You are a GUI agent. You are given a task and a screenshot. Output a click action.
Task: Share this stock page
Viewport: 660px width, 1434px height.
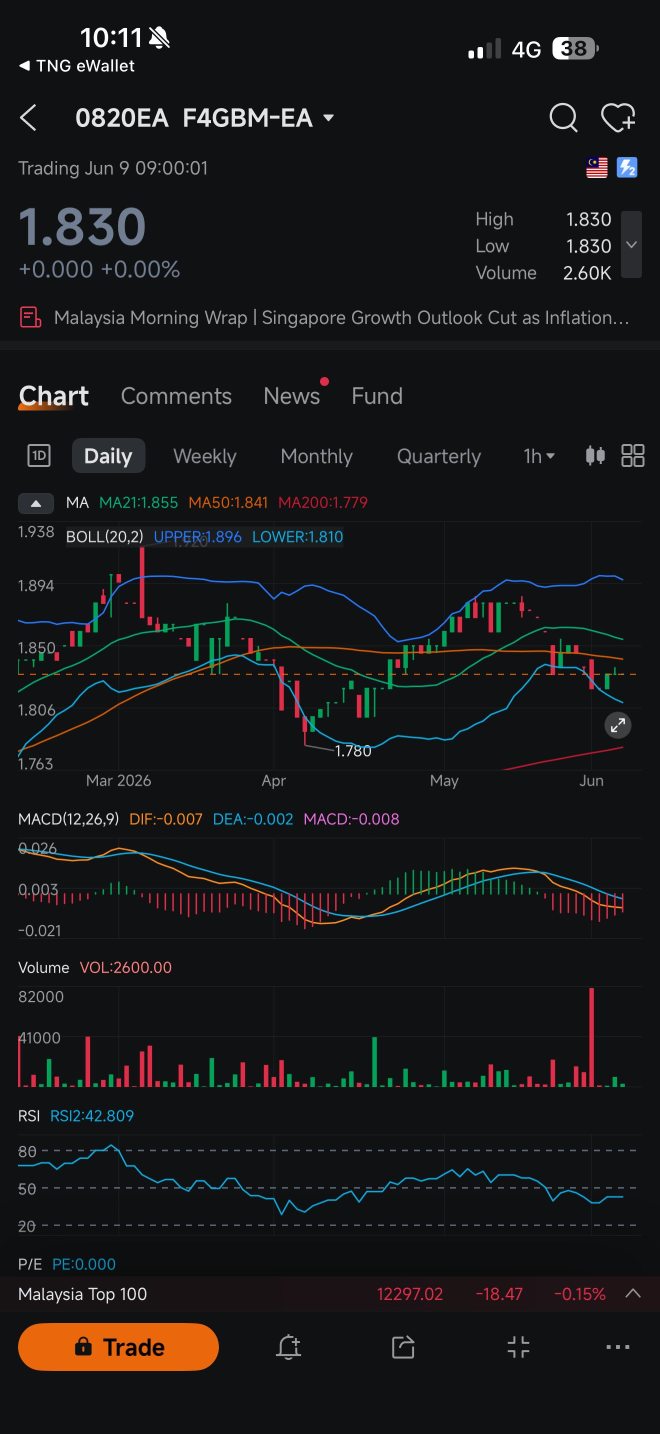coord(403,1347)
